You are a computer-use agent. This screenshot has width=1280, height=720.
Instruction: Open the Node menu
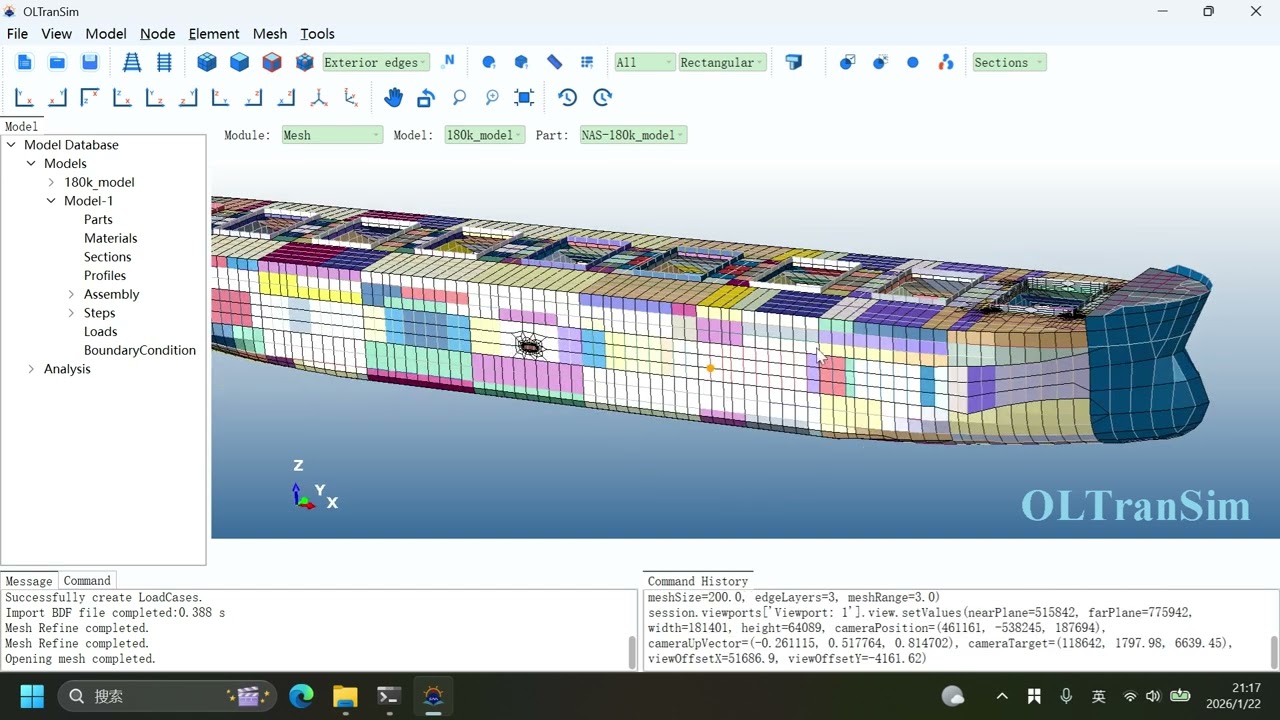(x=157, y=34)
